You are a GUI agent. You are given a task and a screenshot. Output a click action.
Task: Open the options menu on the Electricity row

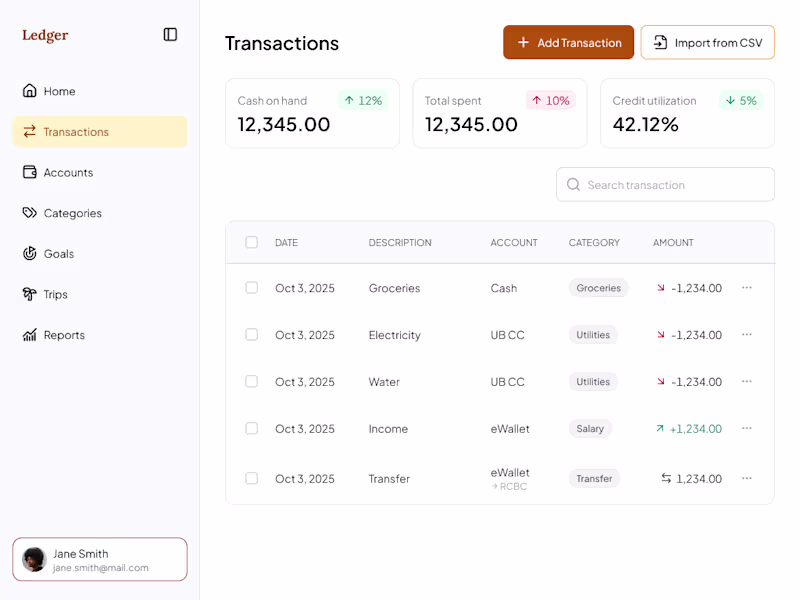click(x=746, y=335)
